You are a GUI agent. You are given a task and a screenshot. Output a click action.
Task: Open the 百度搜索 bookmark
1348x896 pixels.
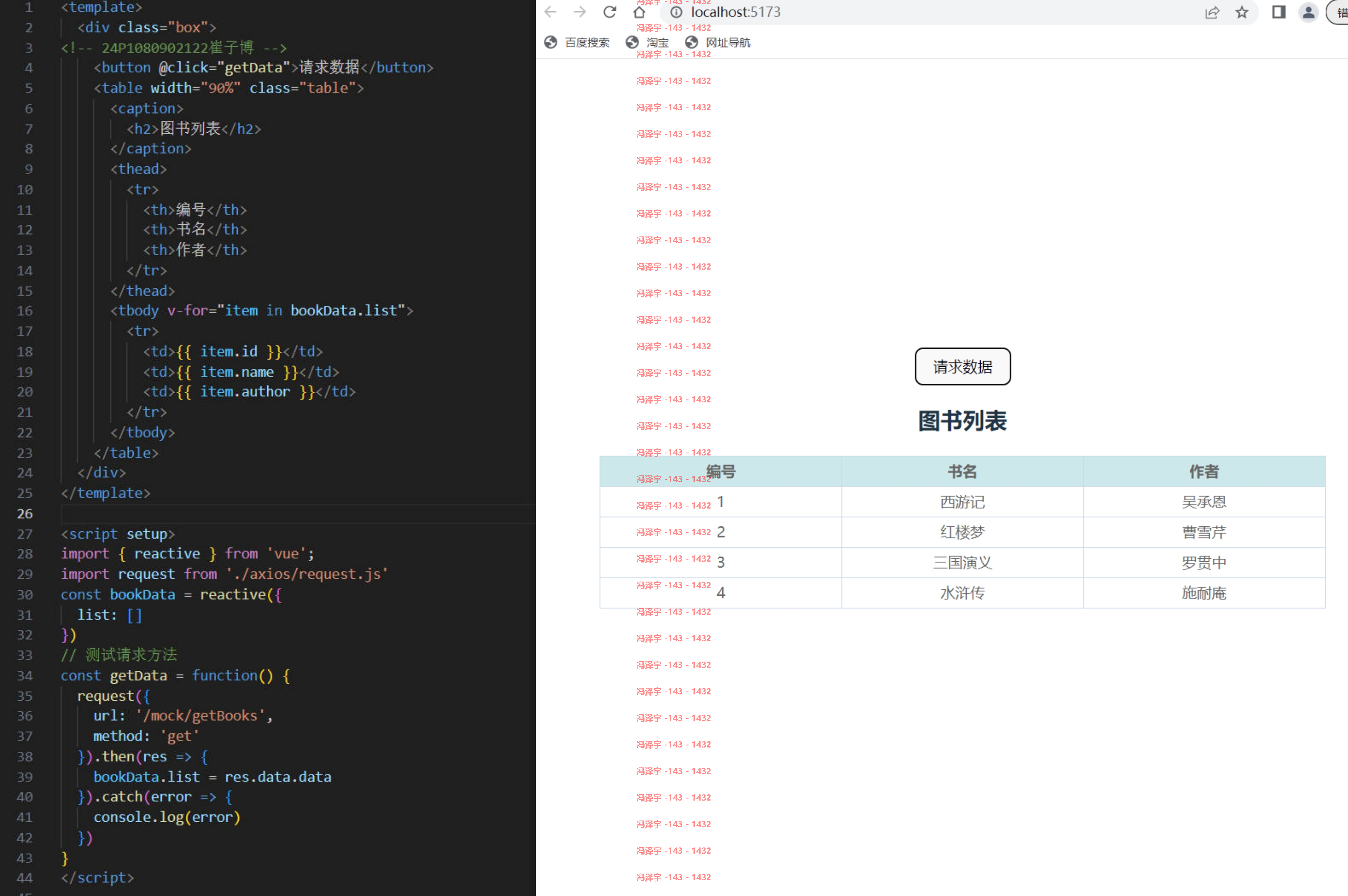576,42
